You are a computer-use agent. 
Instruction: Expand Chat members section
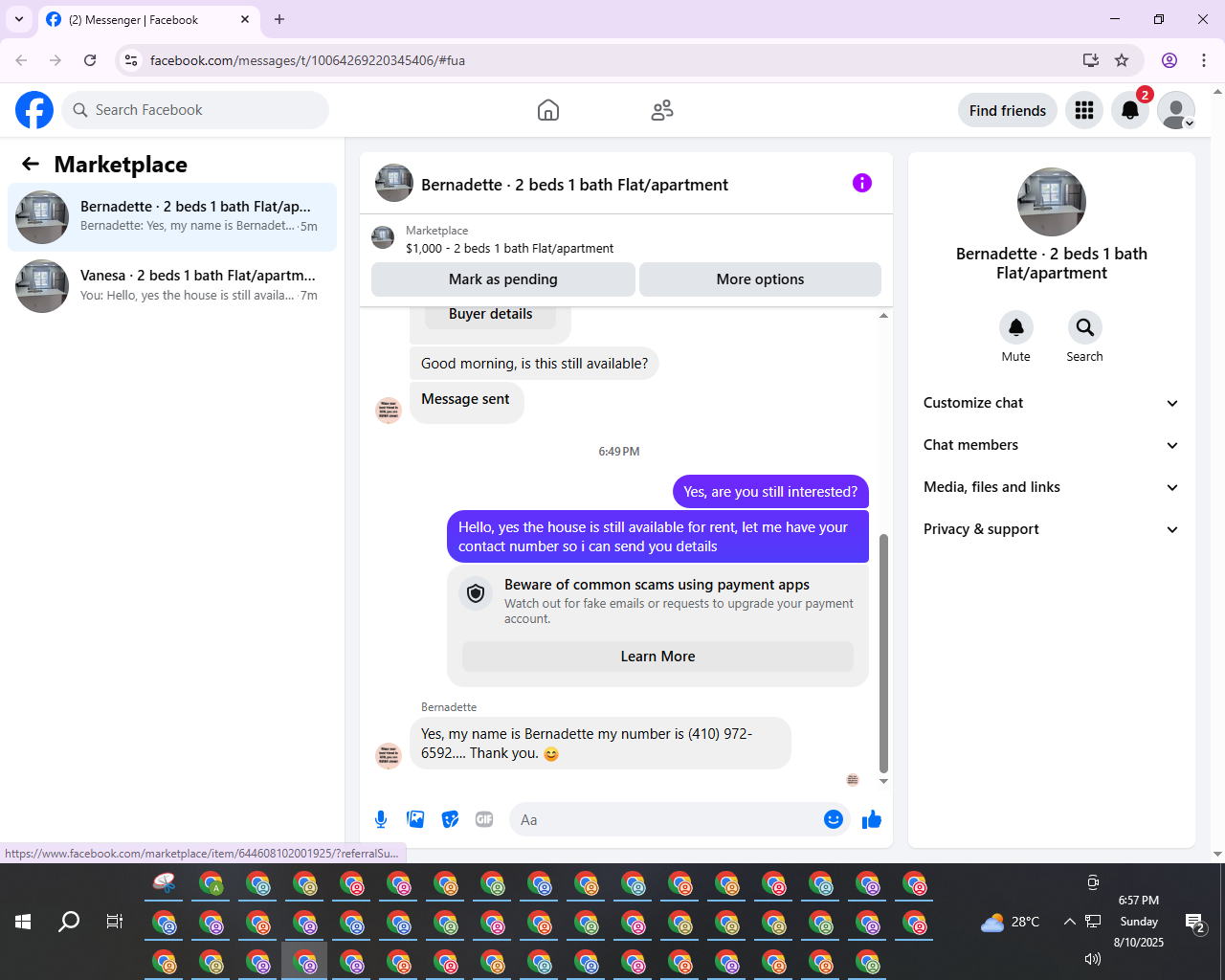coord(1051,445)
